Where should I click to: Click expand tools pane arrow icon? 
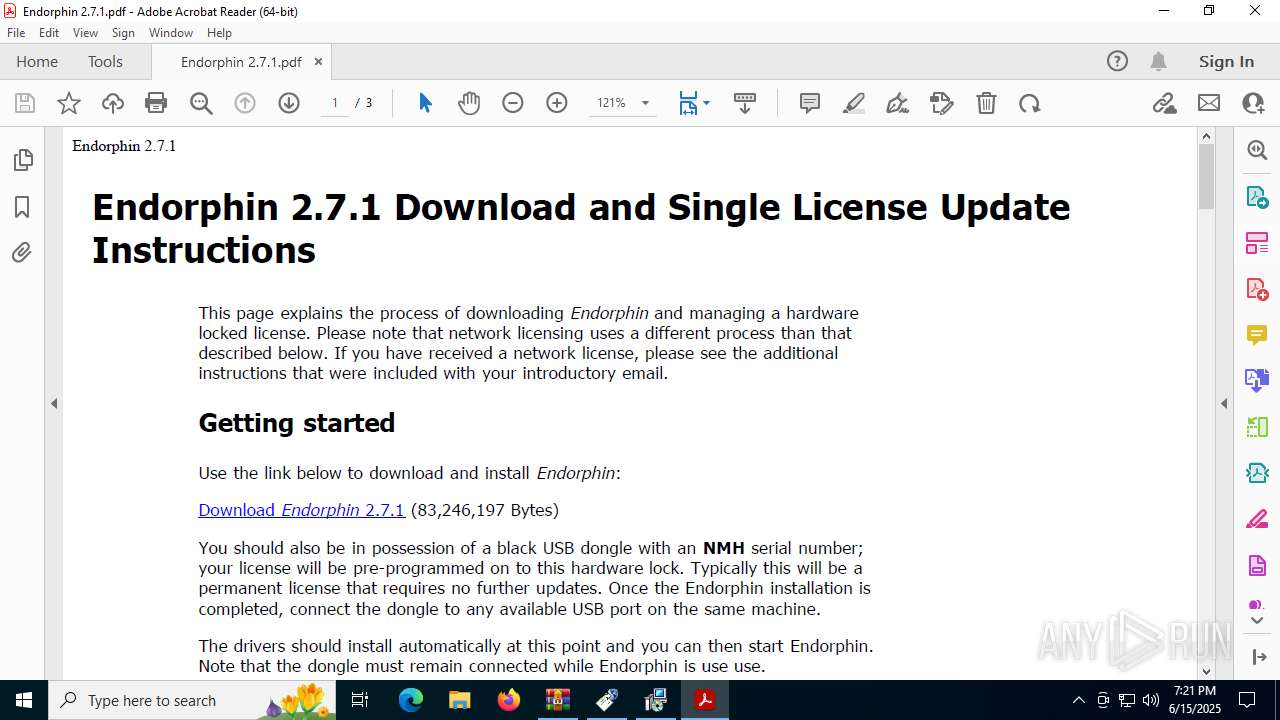pyautogui.click(x=1257, y=657)
